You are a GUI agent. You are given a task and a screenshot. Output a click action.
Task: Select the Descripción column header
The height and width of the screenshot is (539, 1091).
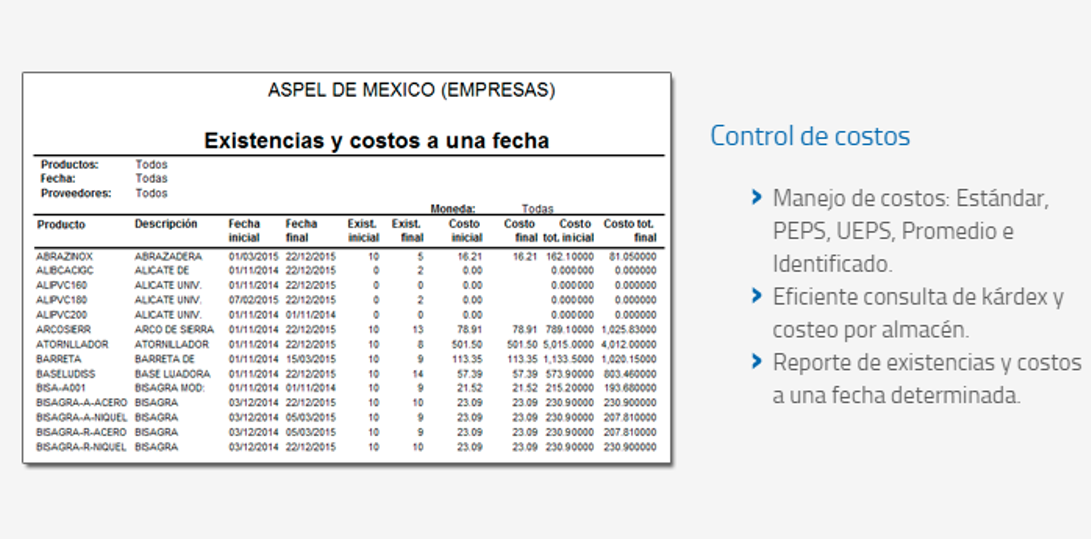coord(166,224)
